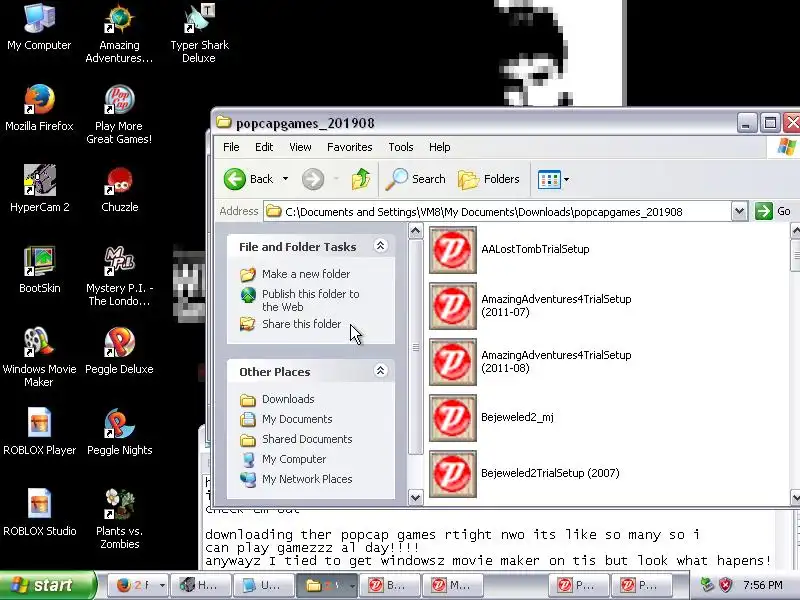Open the Help menu

[439, 147]
